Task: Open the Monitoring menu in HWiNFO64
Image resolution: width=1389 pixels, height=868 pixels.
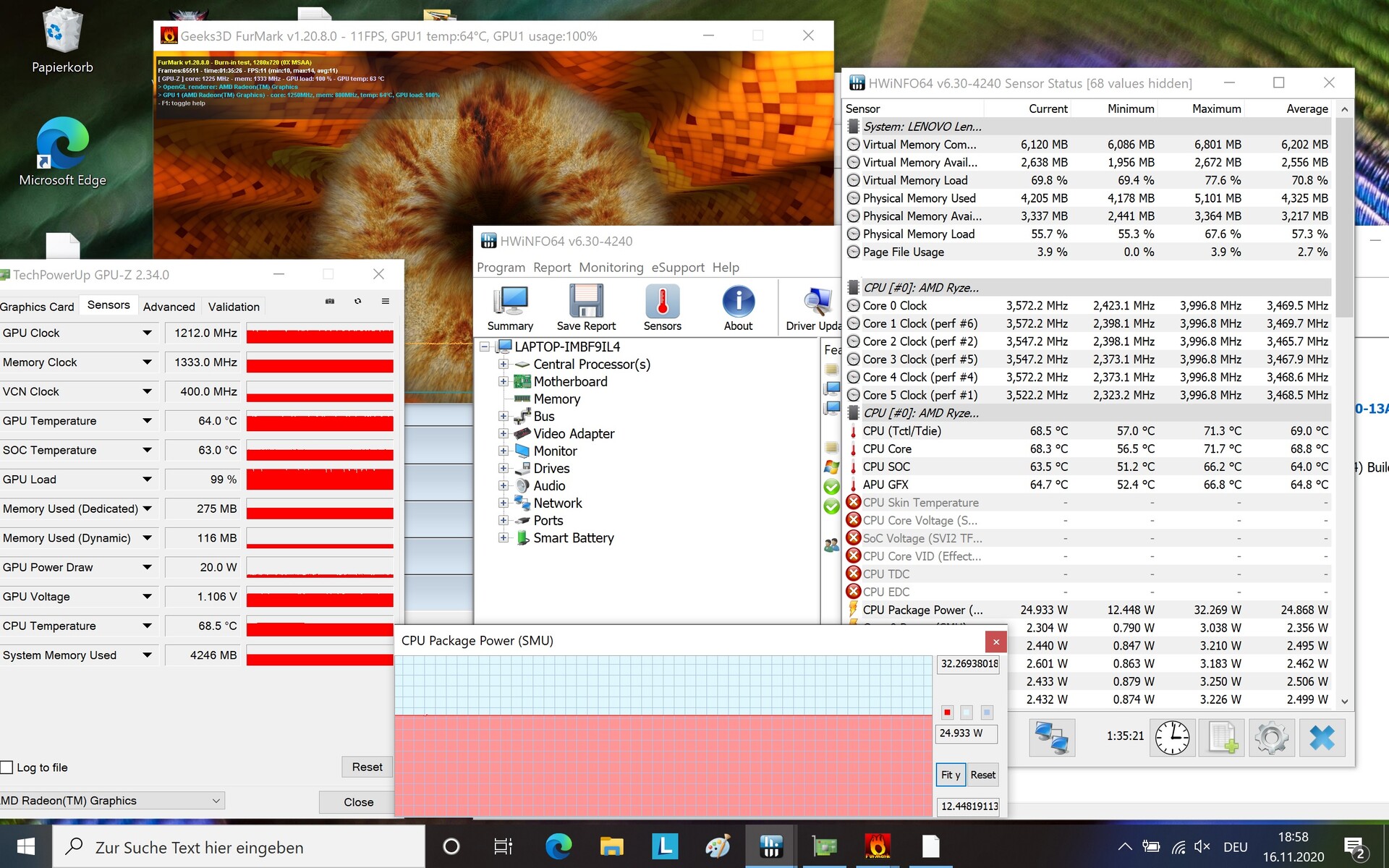Action: pos(611,268)
